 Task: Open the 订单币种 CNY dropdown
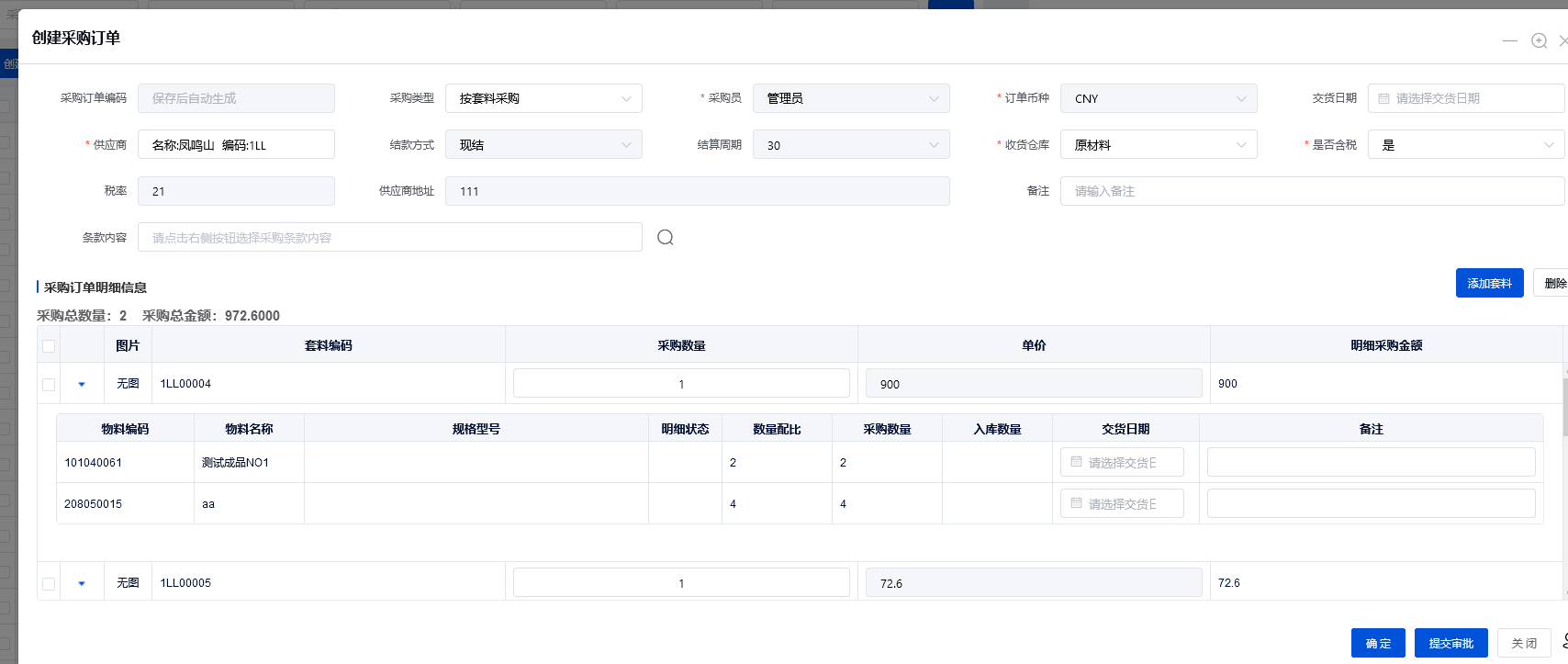tap(1159, 98)
